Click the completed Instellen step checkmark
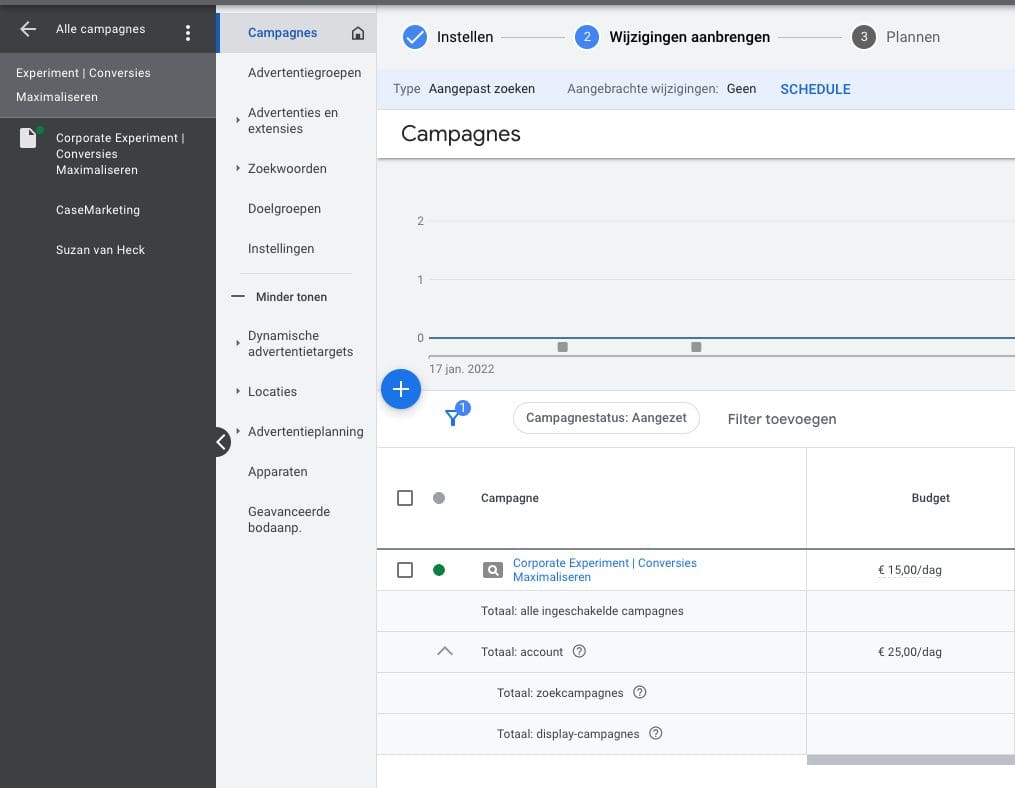 click(414, 37)
